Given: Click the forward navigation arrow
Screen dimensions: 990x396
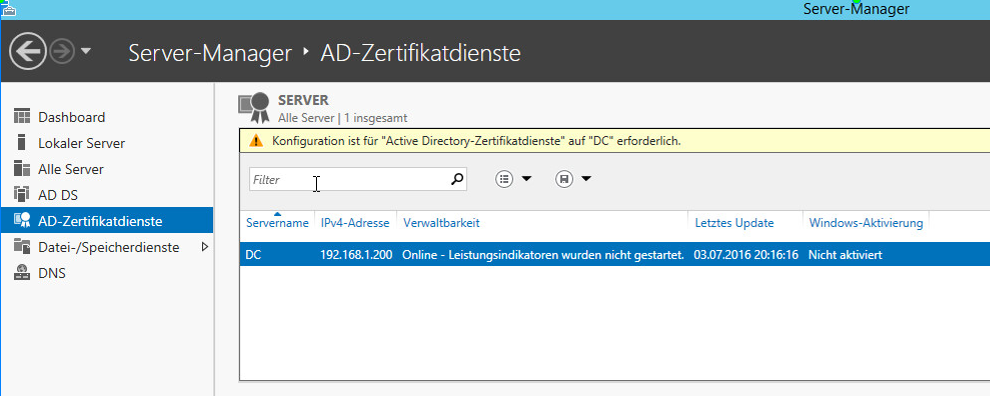Looking at the screenshot, I should pos(62,52).
